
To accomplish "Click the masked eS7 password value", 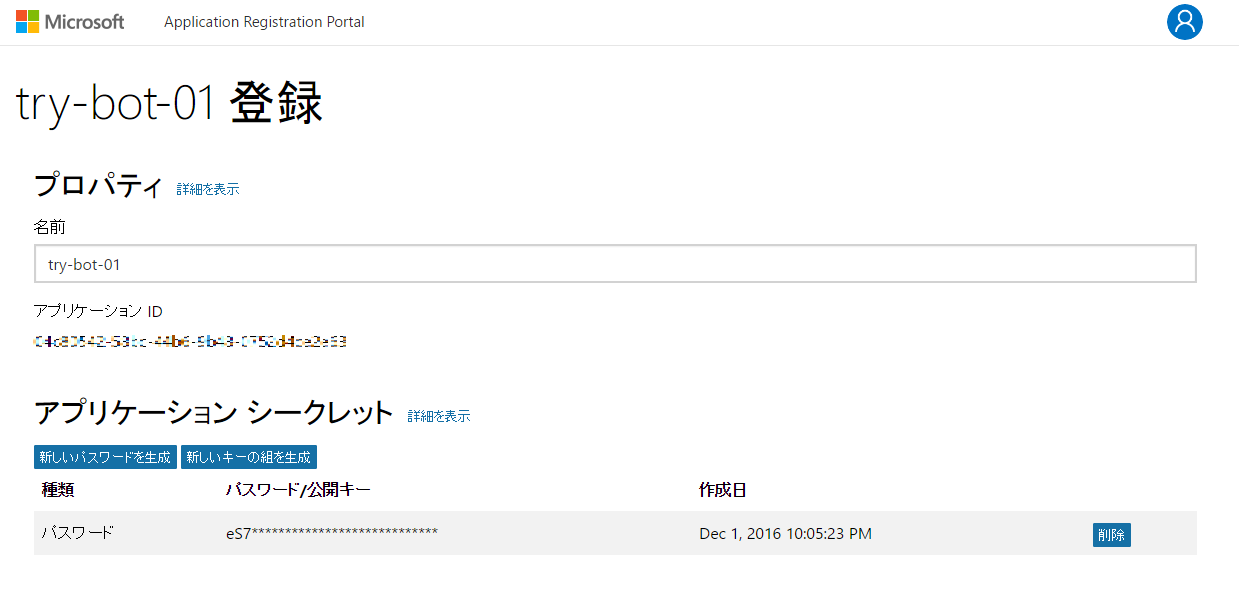I will pyautogui.click(x=330, y=533).
